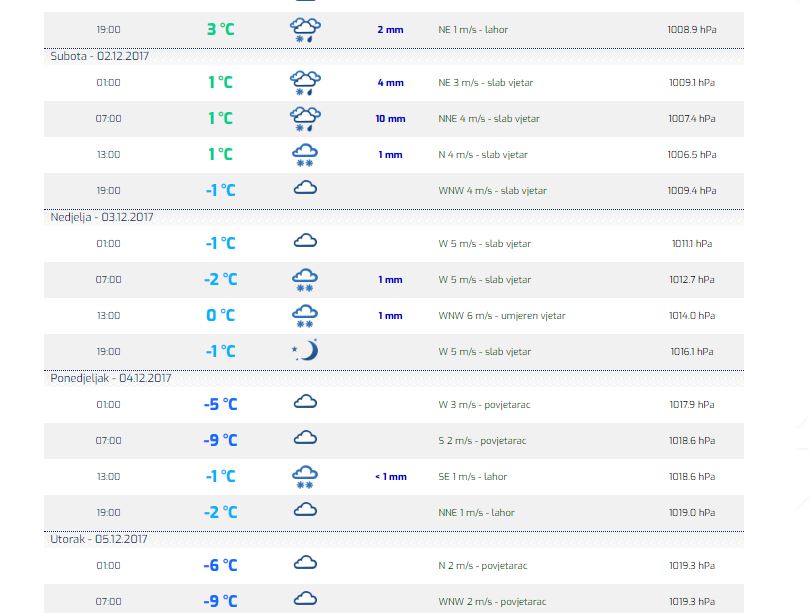Click the sleet icon for Saturday 01:00
Viewport: 809px width, 613px height.
305,83
